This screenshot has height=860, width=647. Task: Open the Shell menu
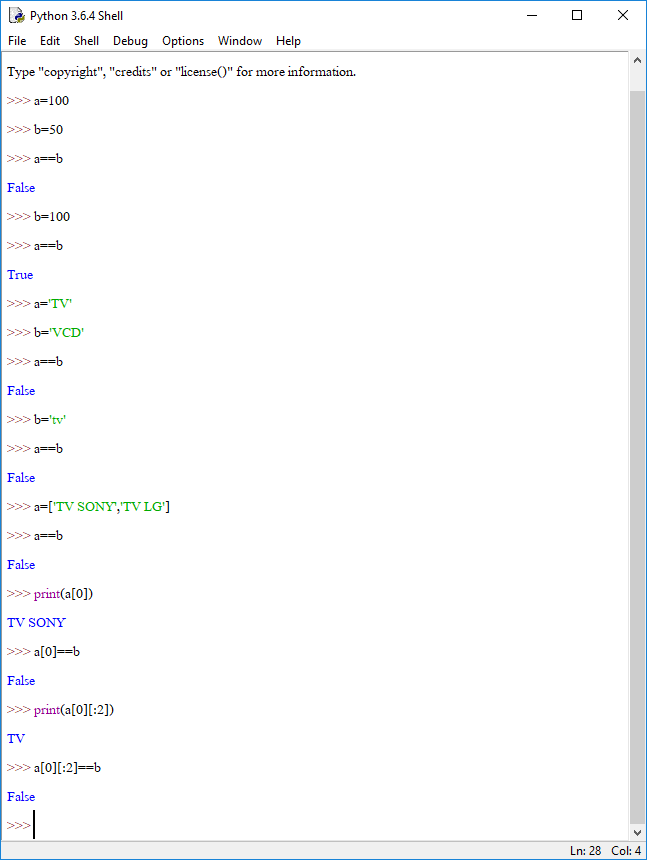coord(87,41)
